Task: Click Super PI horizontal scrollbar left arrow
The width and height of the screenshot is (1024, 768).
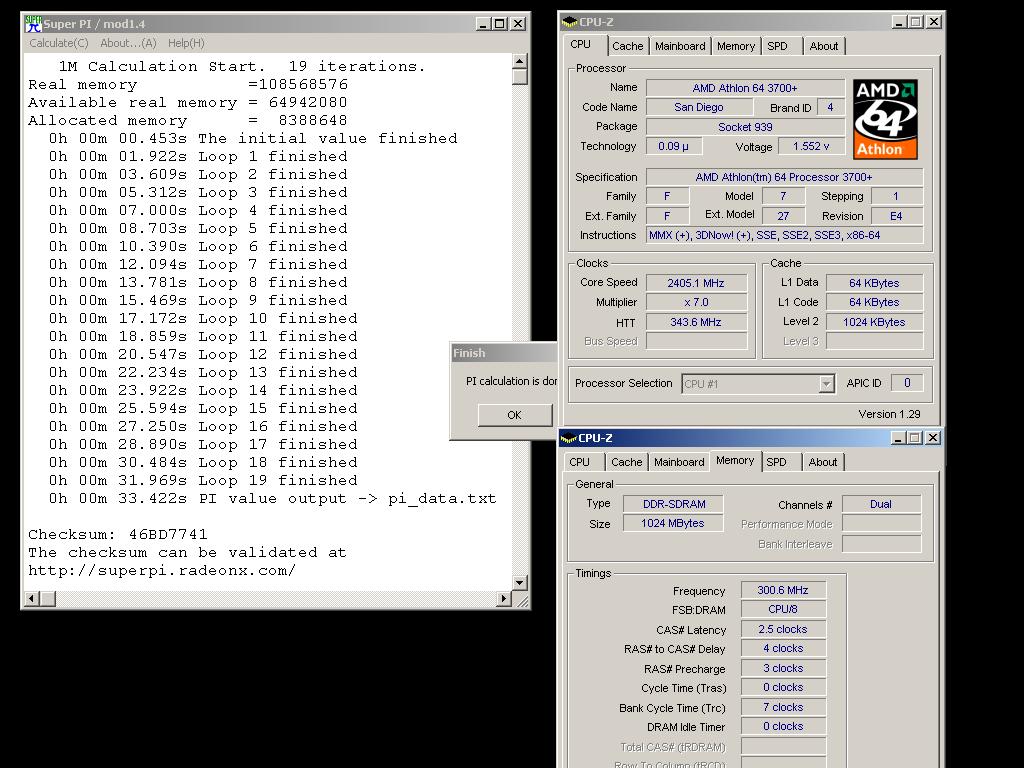Action: (x=32, y=598)
